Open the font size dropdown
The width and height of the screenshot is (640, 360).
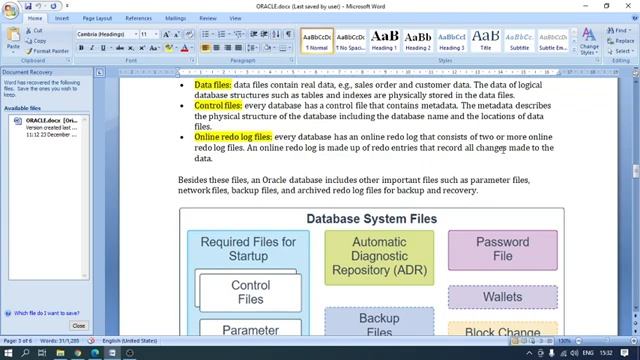click(x=156, y=35)
